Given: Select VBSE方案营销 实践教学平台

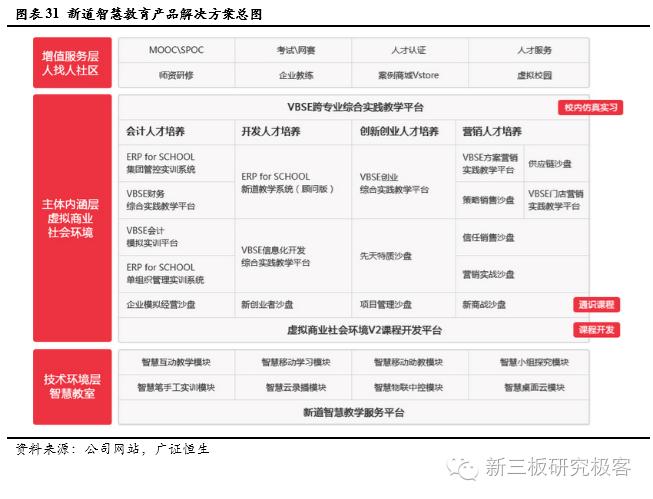Looking at the screenshot, I should [489, 163].
